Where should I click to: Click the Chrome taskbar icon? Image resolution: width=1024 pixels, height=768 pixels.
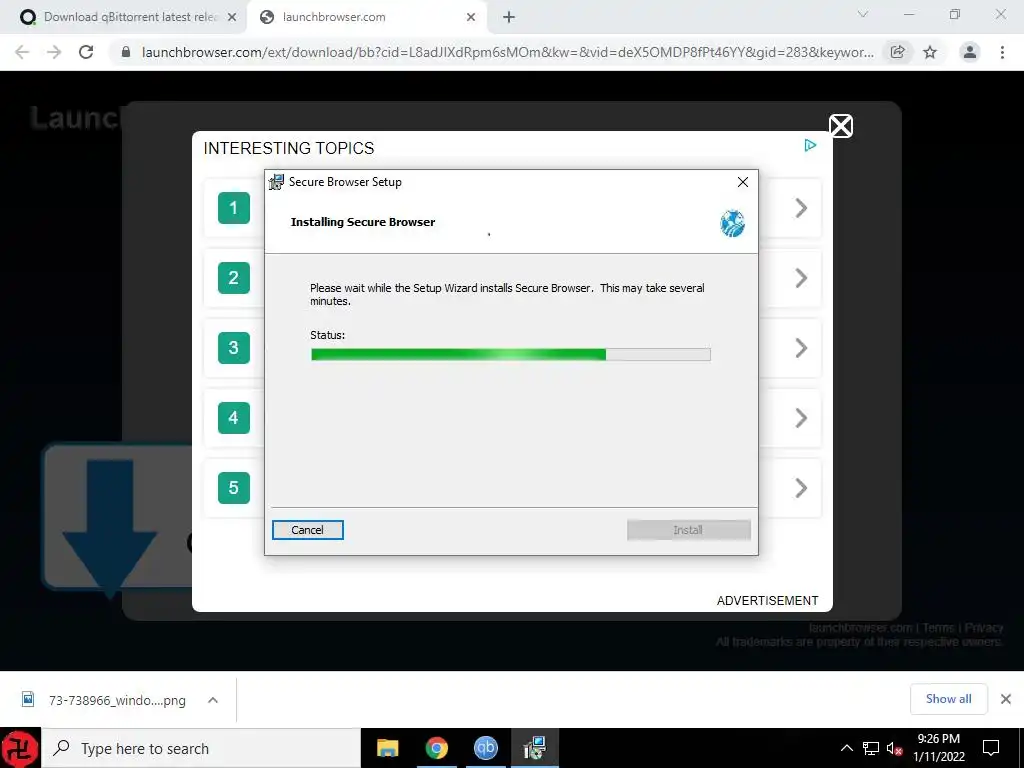point(436,748)
